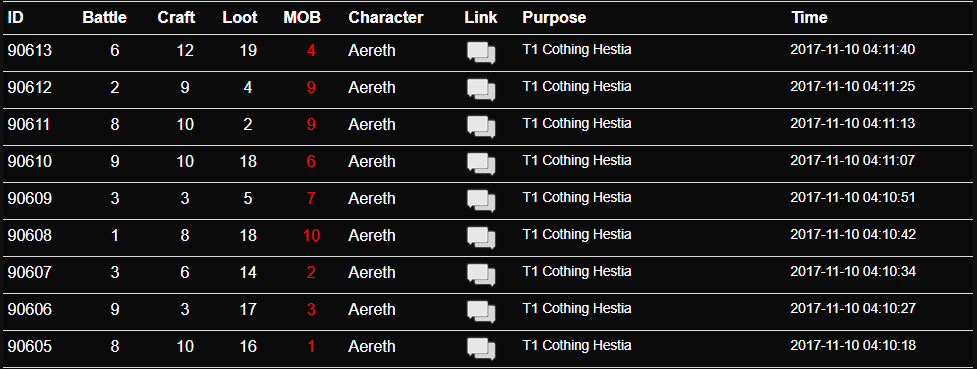Click the Loot column header
Image resolution: width=977 pixels, height=369 pixels.
coord(240,17)
